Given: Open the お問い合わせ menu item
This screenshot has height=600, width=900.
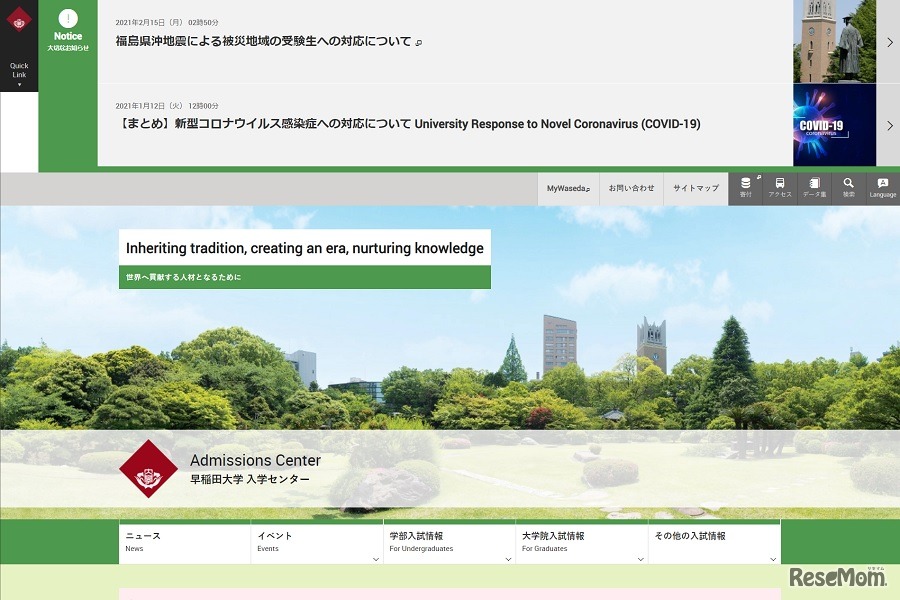Looking at the screenshot, I should pos(631,186).
